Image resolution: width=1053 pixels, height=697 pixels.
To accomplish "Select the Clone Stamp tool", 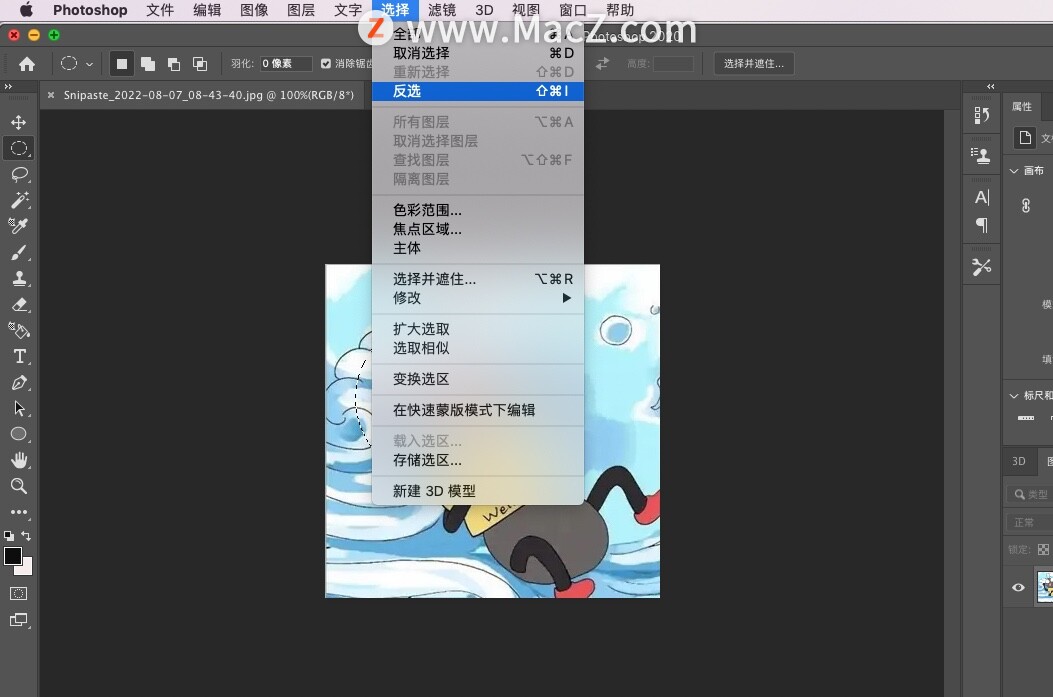I will tap(19, 279).
